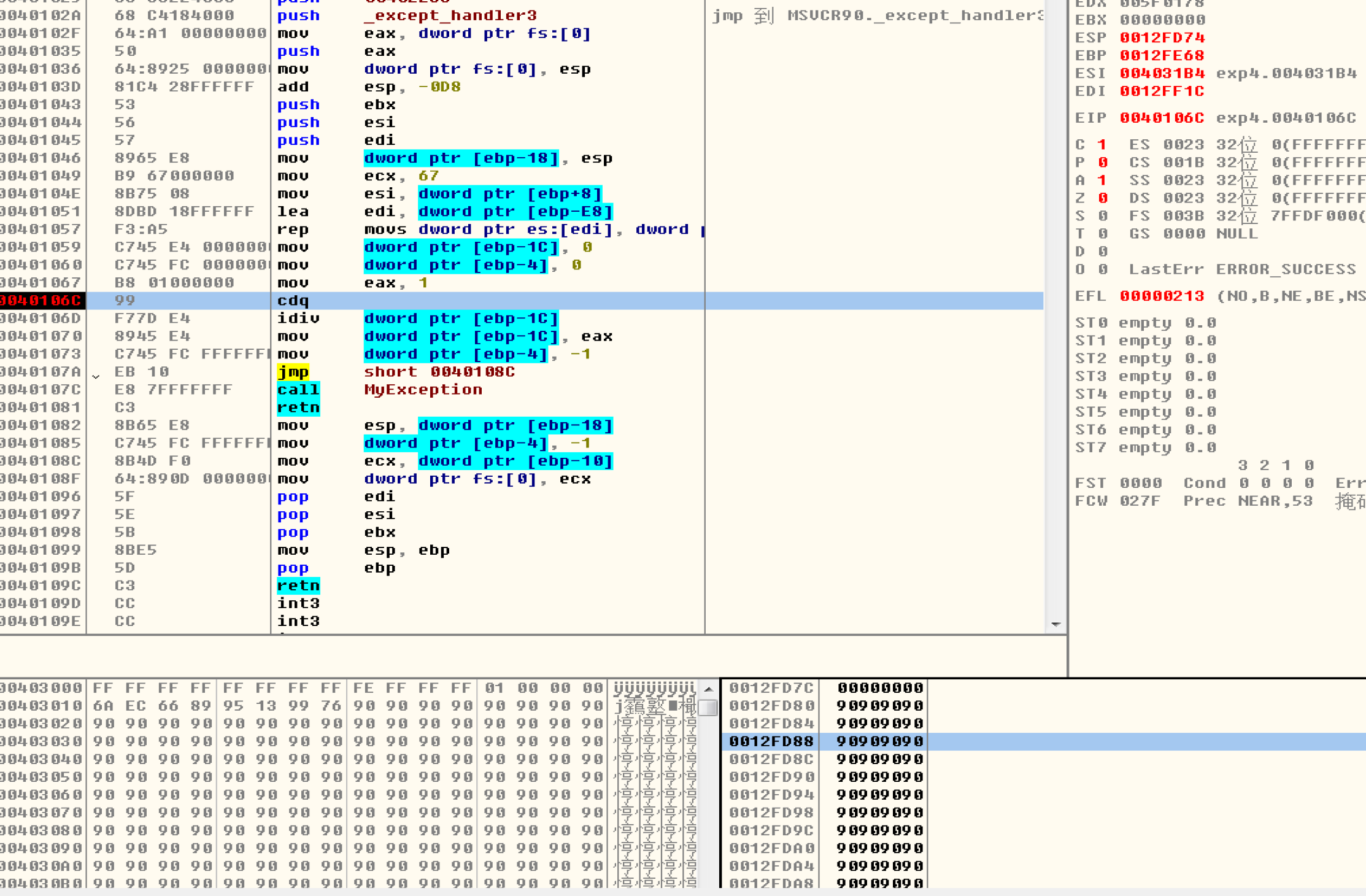The image size is (1366, 896).
Task: Click the jmp to MSVCR90._except_handler3 comment
Action: click(x=877, y=15)
